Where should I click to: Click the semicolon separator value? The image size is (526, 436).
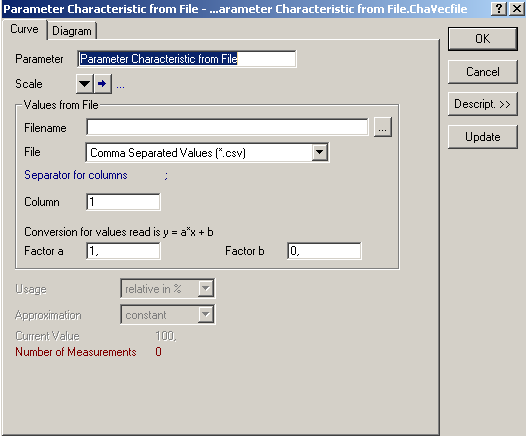tap(166, 175)
